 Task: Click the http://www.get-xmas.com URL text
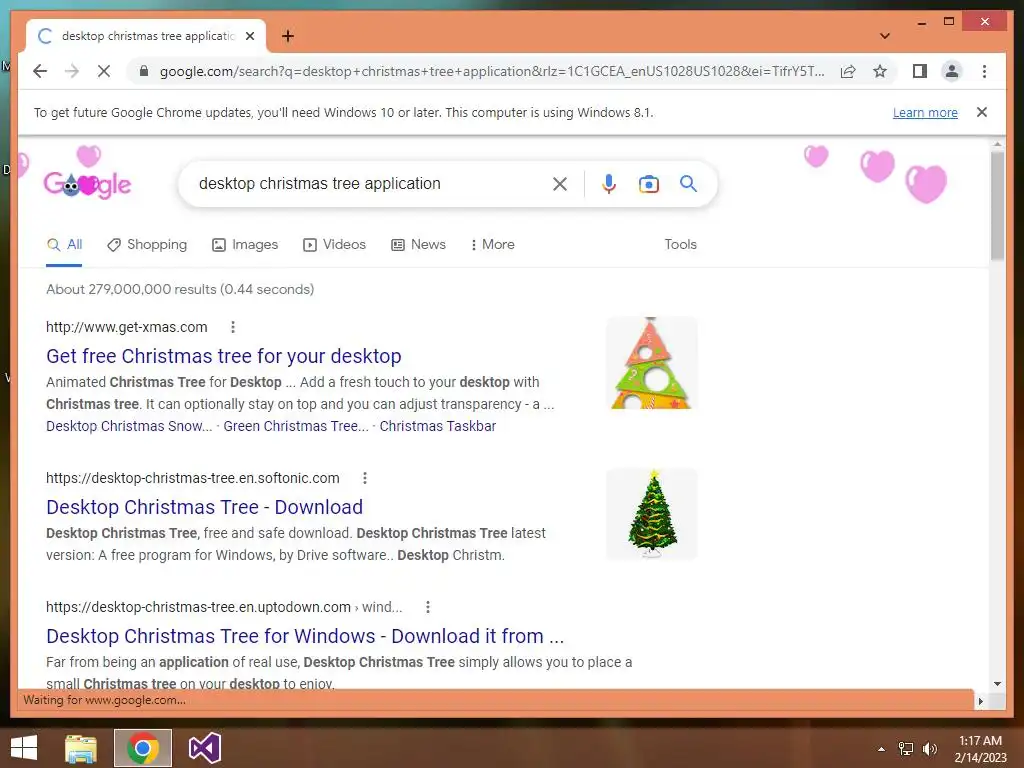coord(127,327)
